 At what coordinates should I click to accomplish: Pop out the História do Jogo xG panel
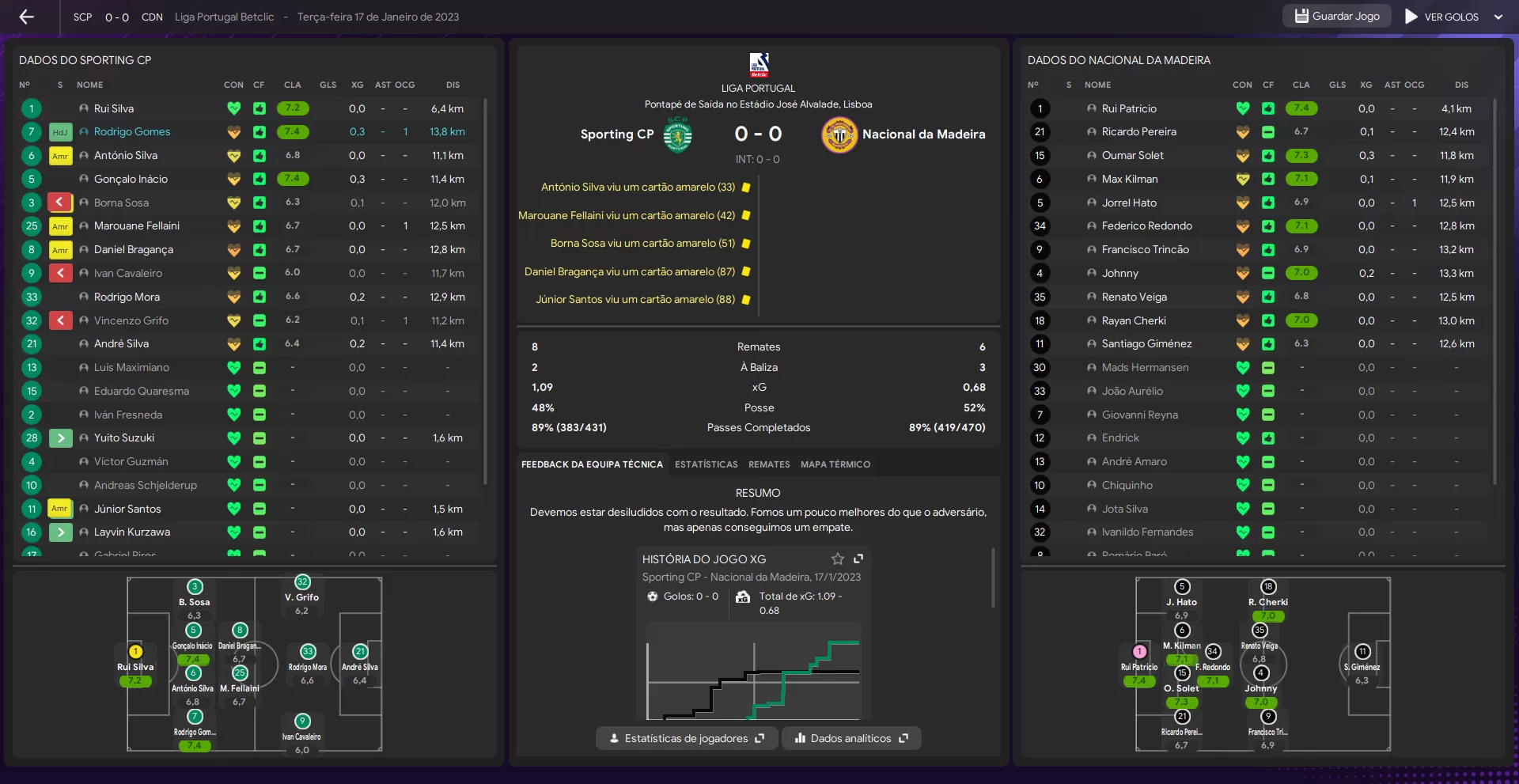858,559
